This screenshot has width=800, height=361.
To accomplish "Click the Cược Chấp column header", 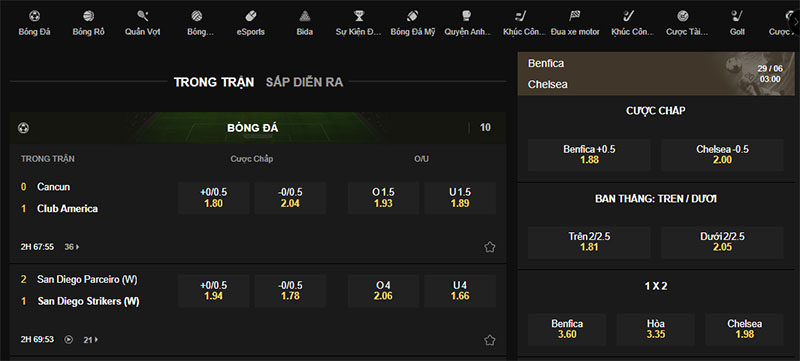I will coord(252,159).
